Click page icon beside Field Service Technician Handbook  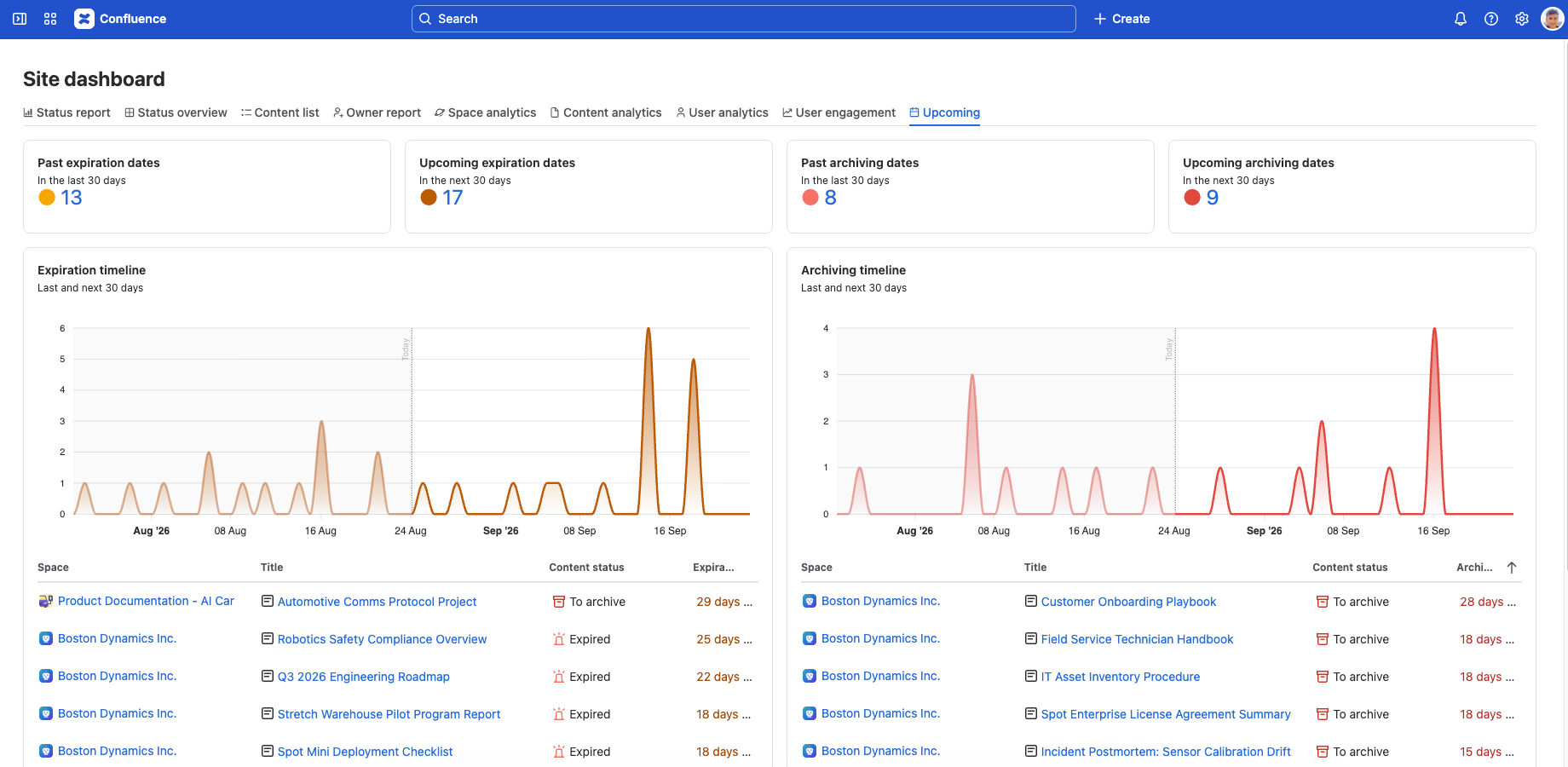(1031, 639)
